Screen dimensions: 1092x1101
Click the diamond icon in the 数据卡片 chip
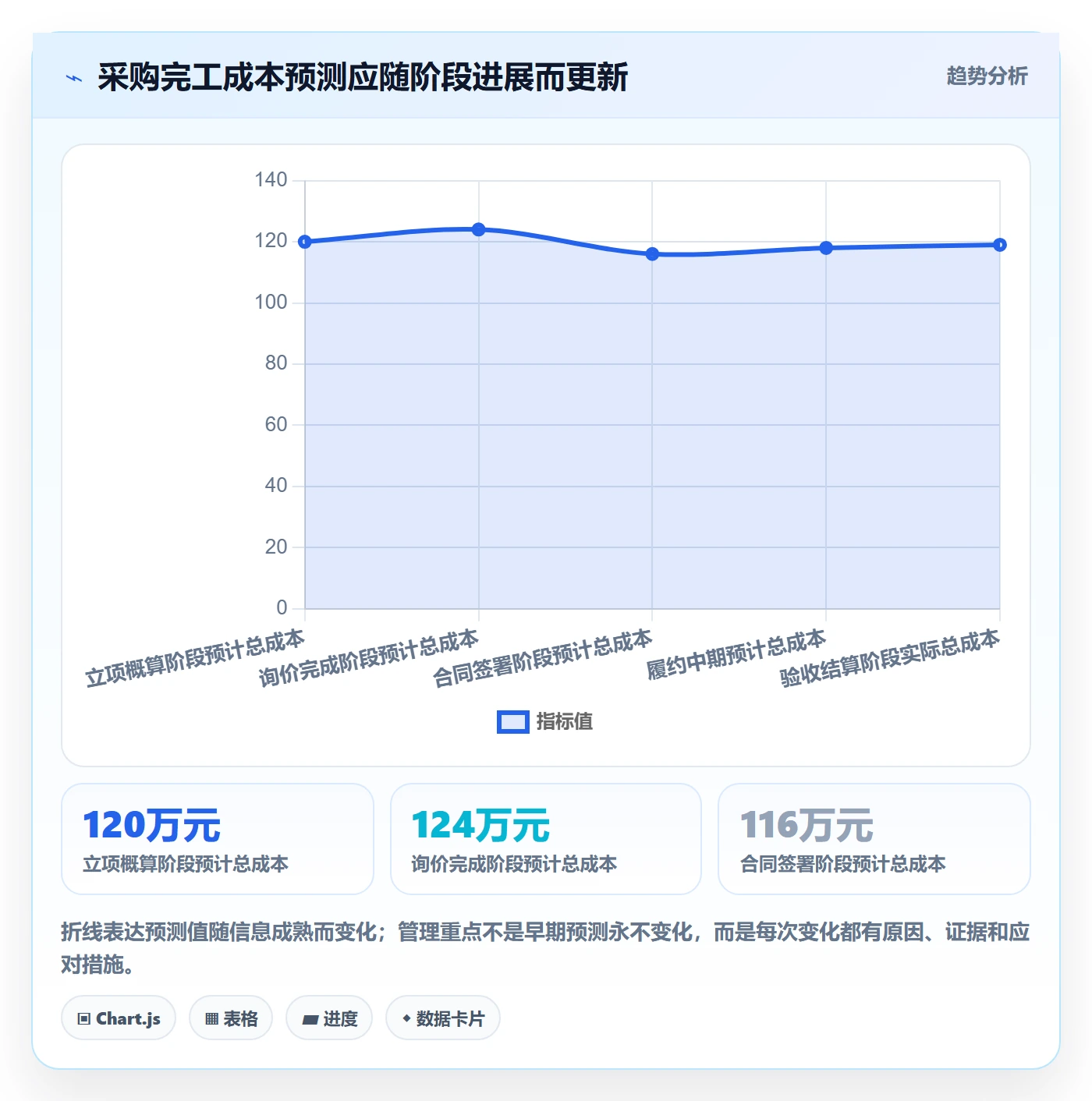click(x=406, y=1018)
